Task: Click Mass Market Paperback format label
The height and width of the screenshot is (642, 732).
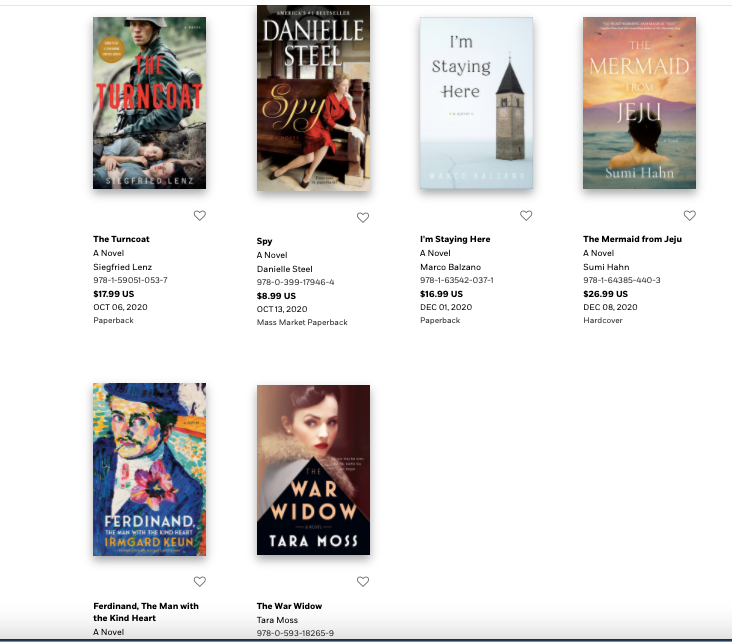Action: (302, 322)
